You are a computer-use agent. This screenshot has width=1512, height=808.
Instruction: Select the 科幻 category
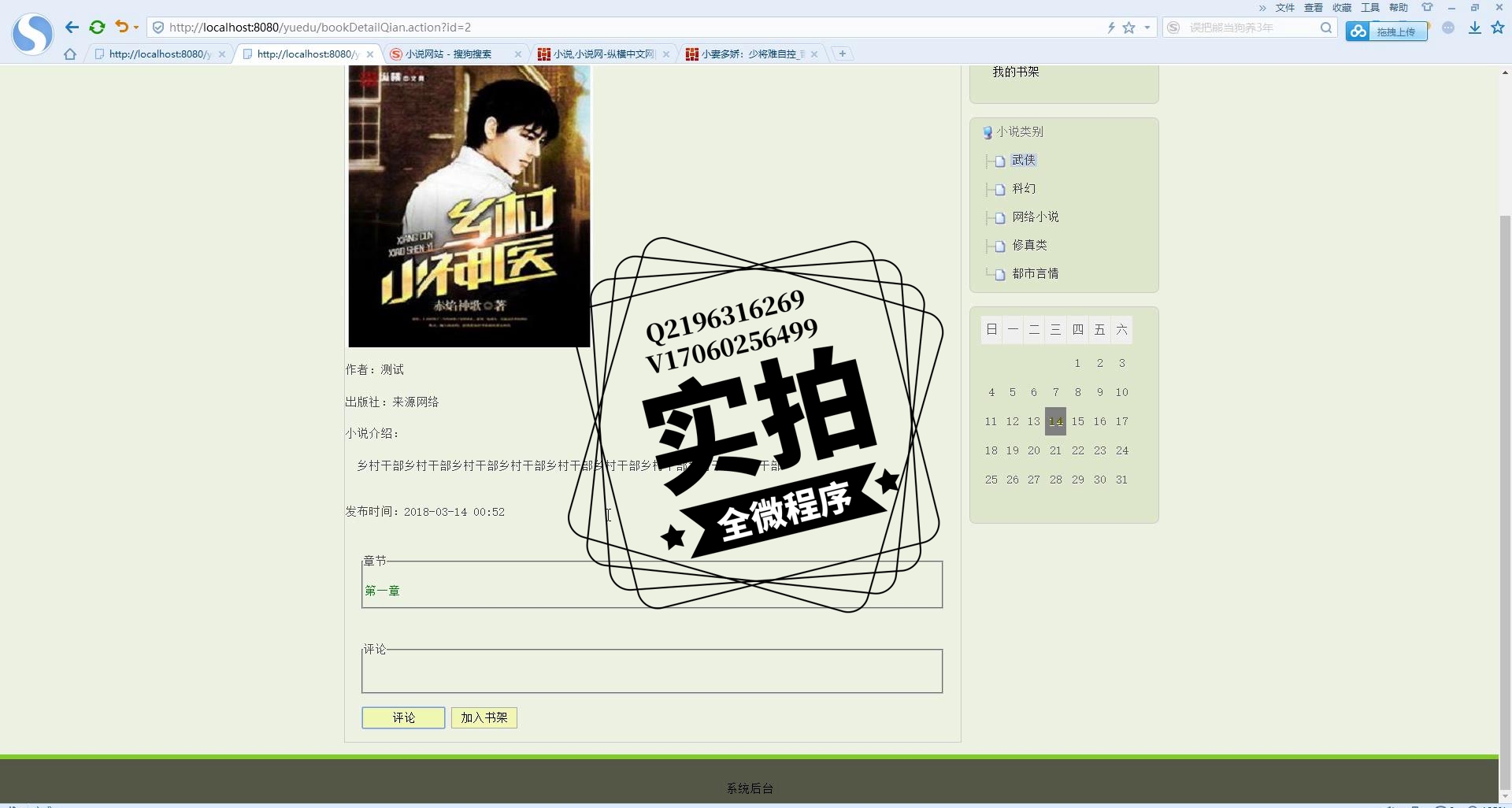1024,189
